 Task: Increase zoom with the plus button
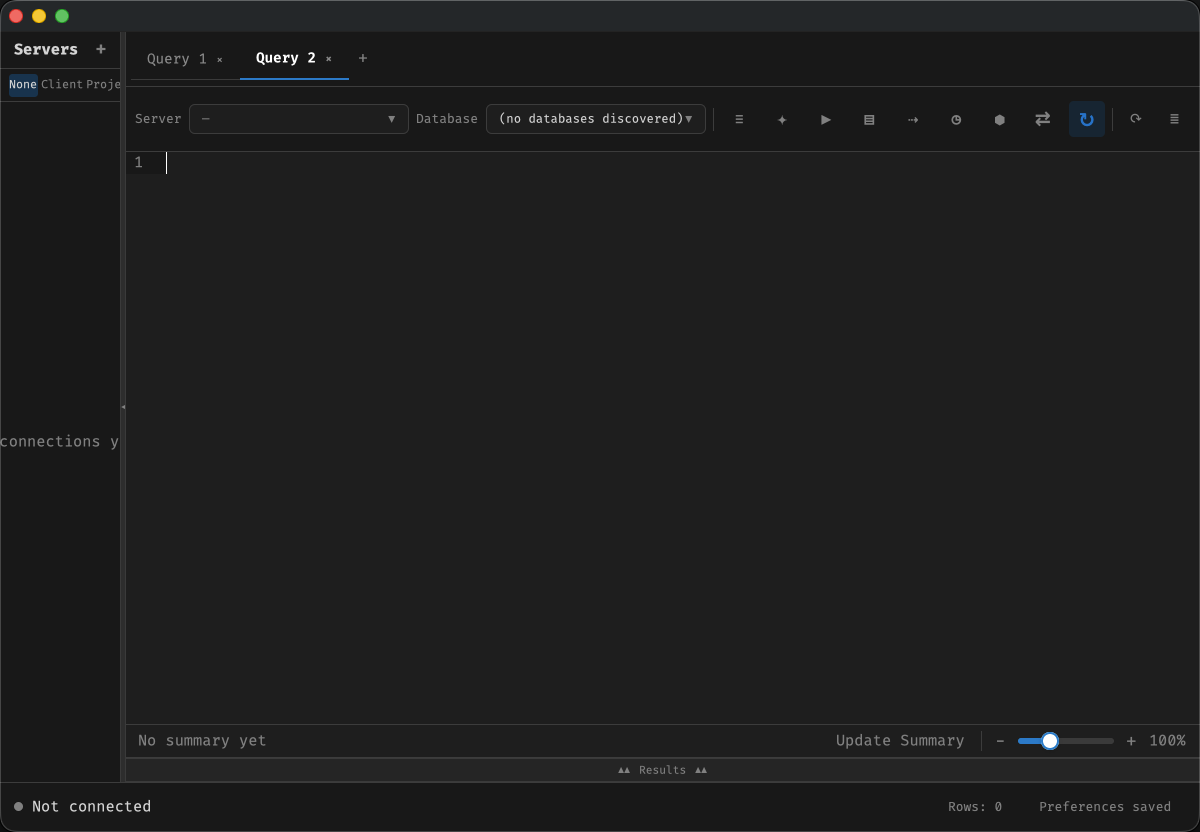(1131, 741)
